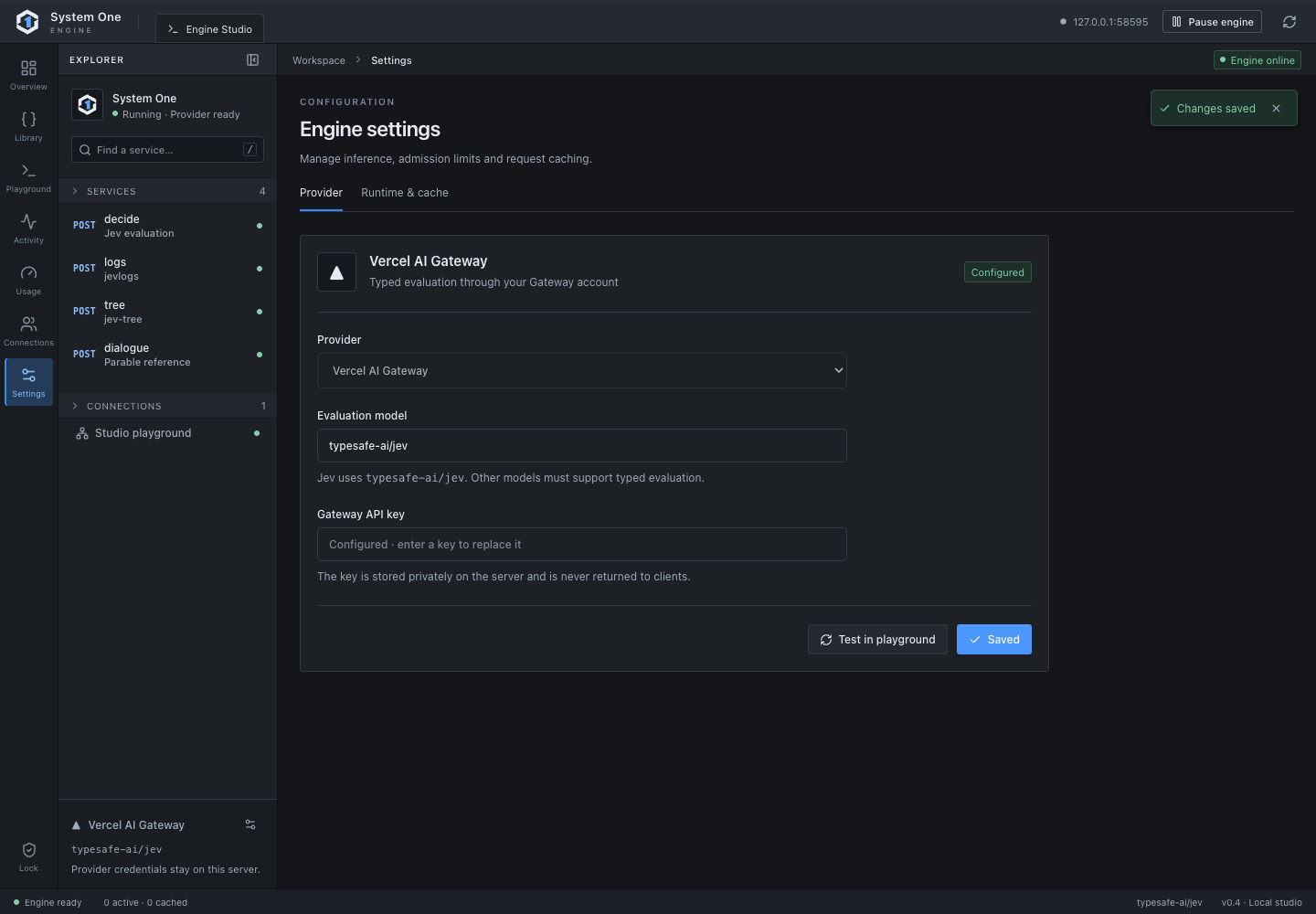Collapse the Services section

(168, 191)
